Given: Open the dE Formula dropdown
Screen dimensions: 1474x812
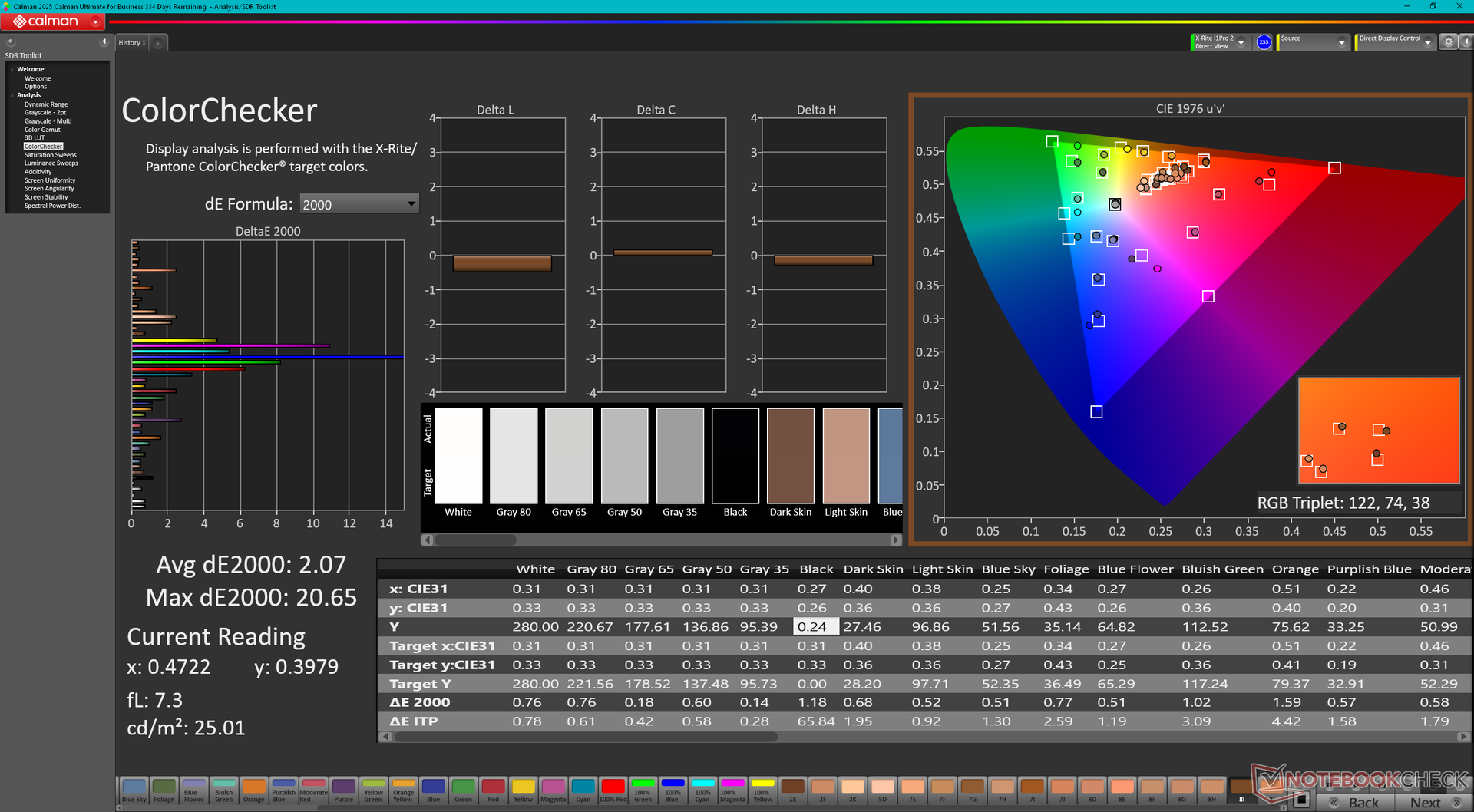Looking at the screenshot, I should coord(359,204).
